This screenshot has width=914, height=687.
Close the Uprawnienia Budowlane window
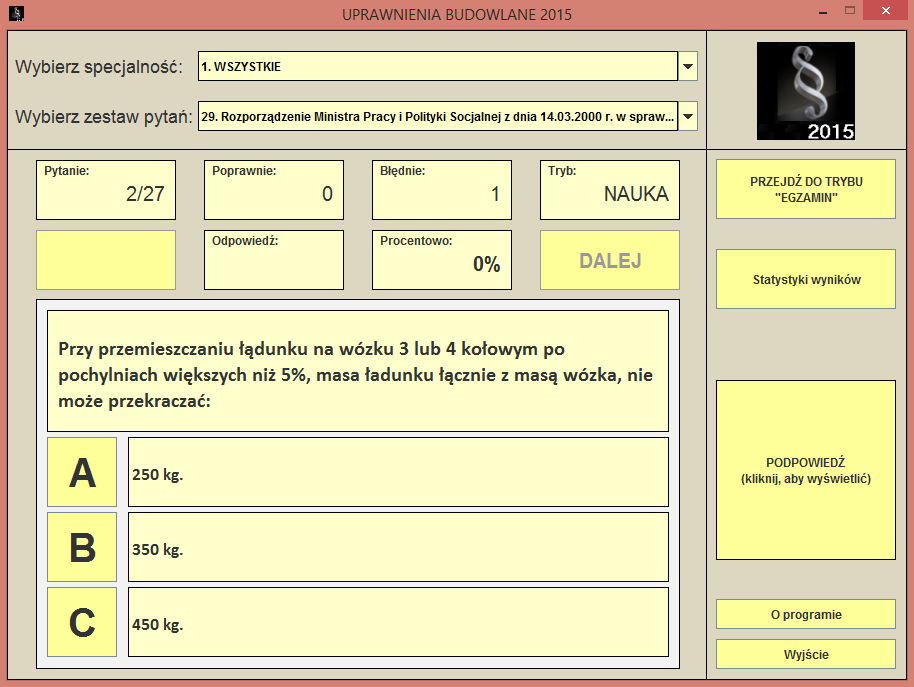click(x=886, y=11)
